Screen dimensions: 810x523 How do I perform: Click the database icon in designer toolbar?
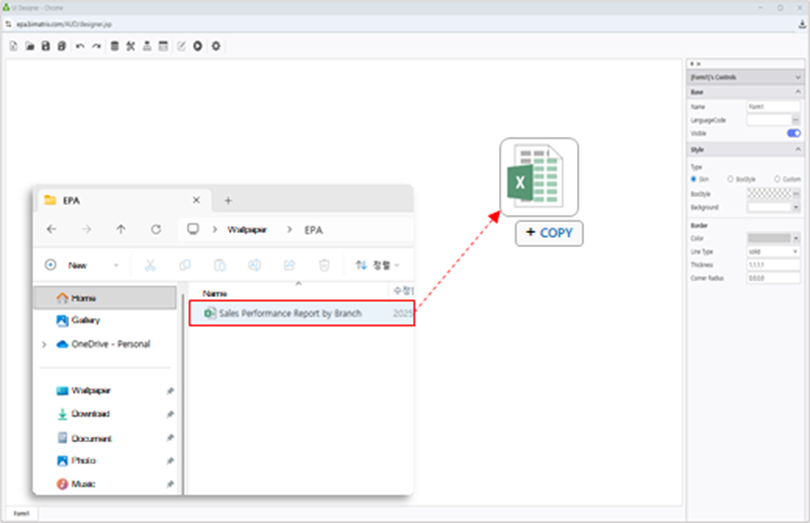click(114, 46)
